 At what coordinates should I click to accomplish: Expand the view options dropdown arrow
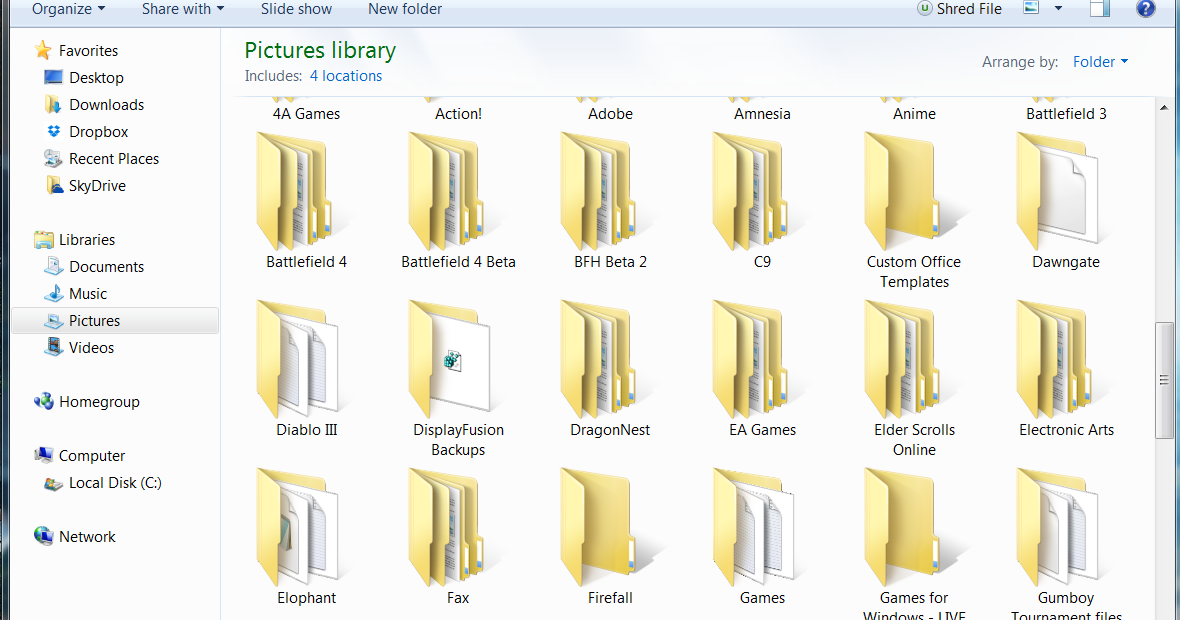pos(1058,8)
